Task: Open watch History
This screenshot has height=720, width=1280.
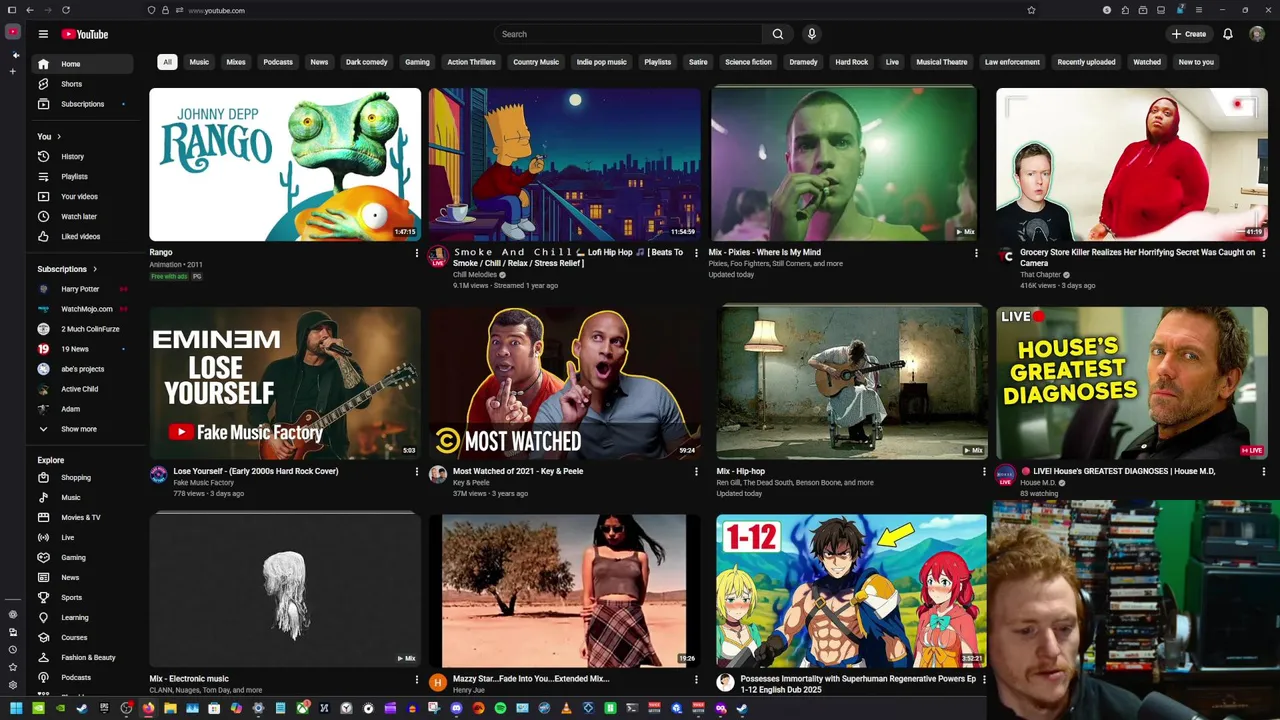Action: point(80,156)
